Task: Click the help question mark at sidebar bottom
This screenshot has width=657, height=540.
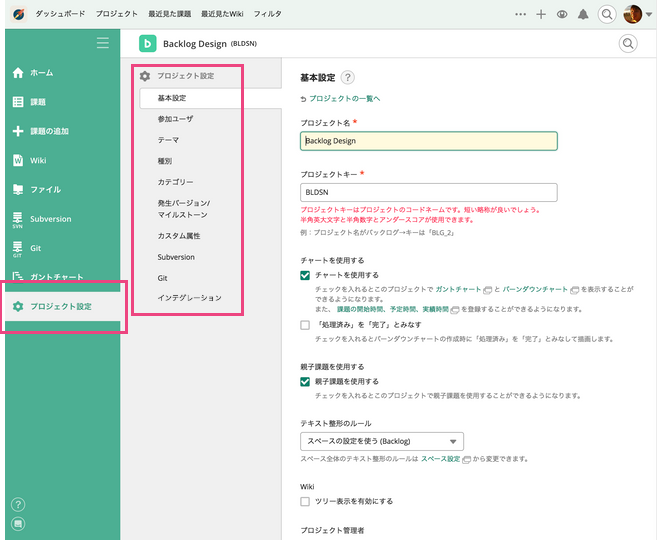Action: click(x=18, y=504)
